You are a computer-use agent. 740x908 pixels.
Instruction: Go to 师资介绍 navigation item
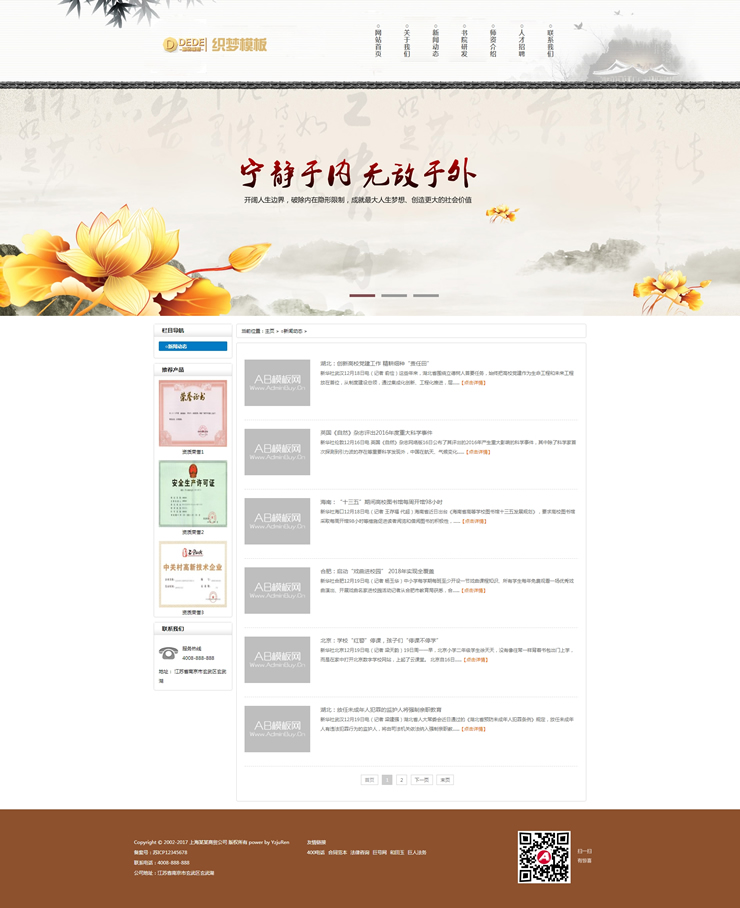click(x=493, y=42)
